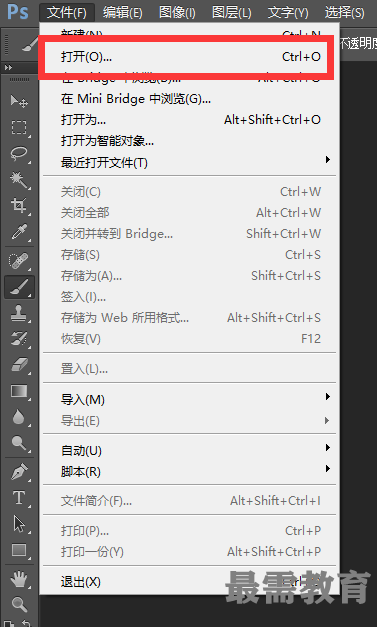This screenshot has height=627, width=377.
Task: Click 打开为智能对象... menu entry
Action: (189, 141)
